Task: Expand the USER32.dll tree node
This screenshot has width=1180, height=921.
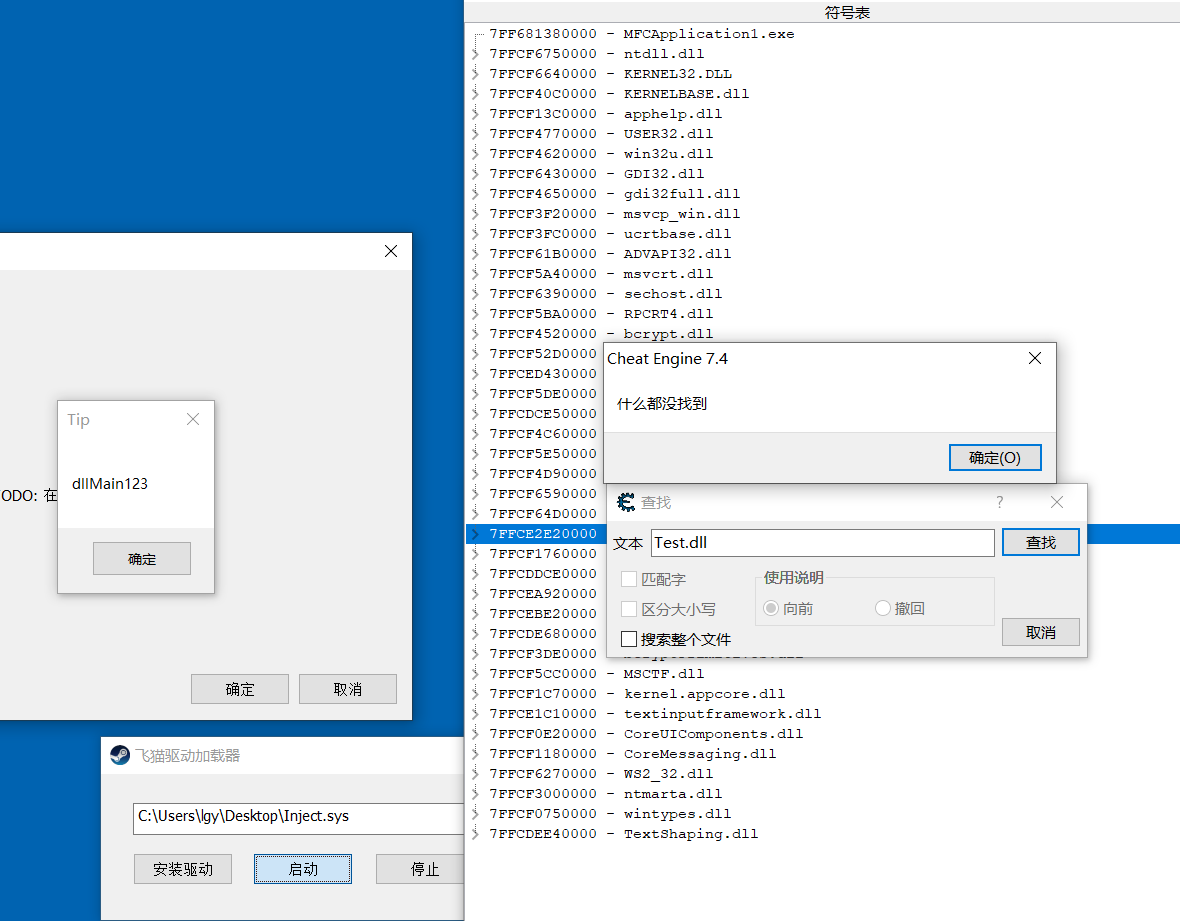Action: click(475, 133)
